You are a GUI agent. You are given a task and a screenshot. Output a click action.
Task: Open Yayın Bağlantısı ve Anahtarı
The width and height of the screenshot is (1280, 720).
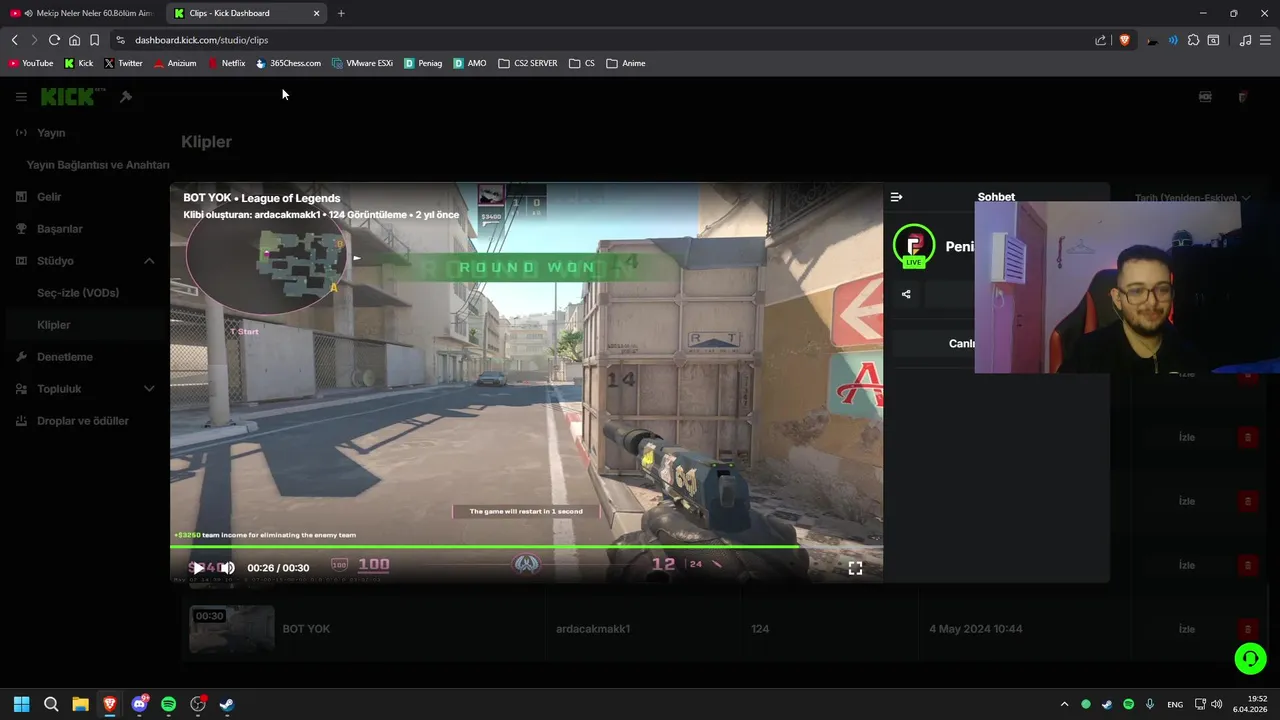coord(98,165)
